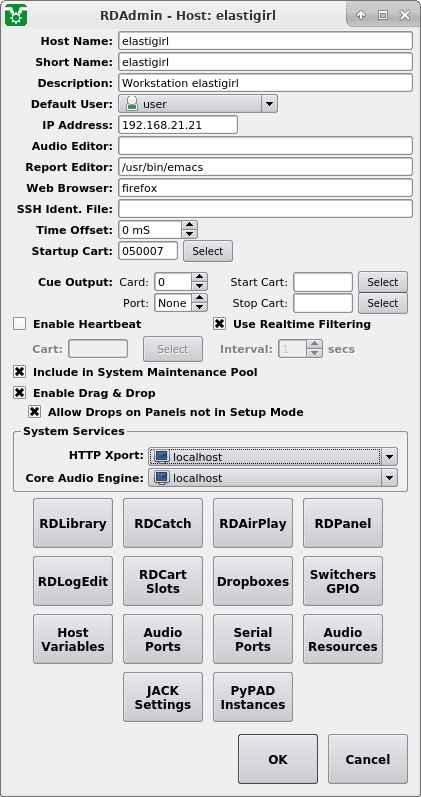The height and width of the screenshot is (797, 421).
Task: Click the user icon in Default User field
Action: coord(132,104)
